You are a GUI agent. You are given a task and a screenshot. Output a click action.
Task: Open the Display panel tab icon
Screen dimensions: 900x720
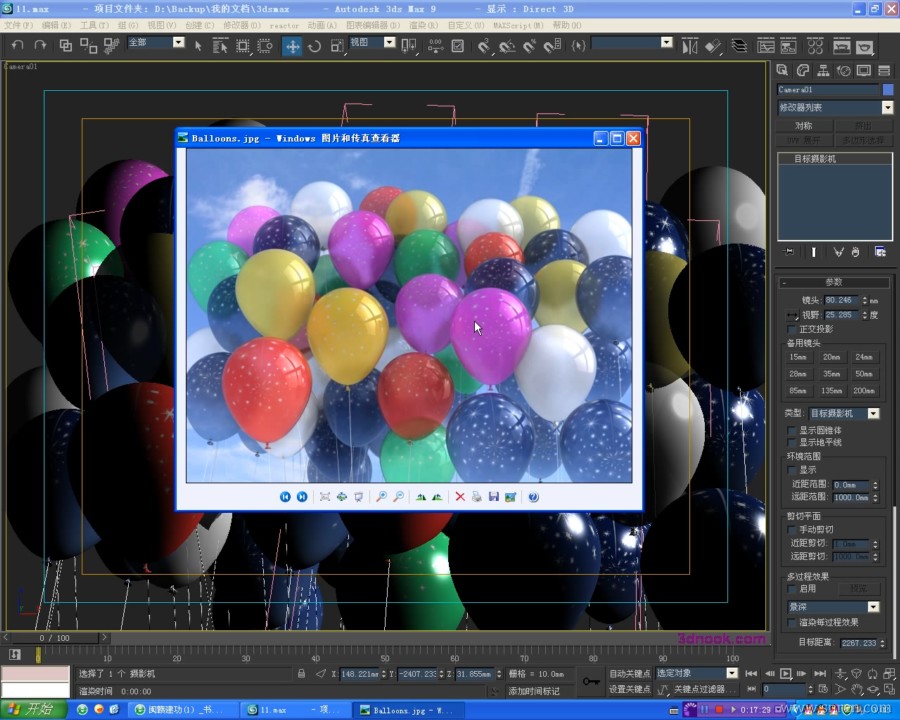[x=863, y=71]
